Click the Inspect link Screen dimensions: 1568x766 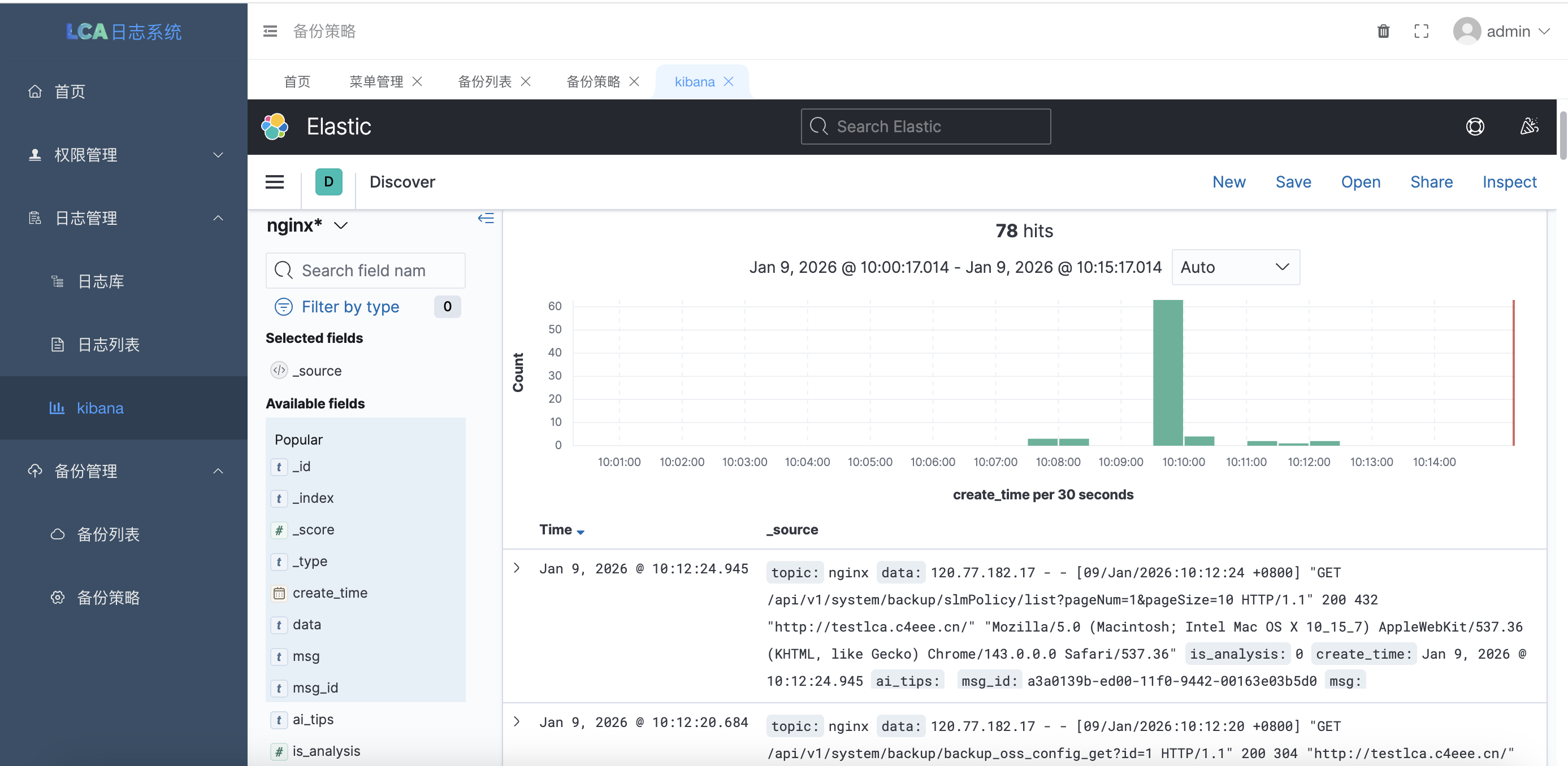1509,182
